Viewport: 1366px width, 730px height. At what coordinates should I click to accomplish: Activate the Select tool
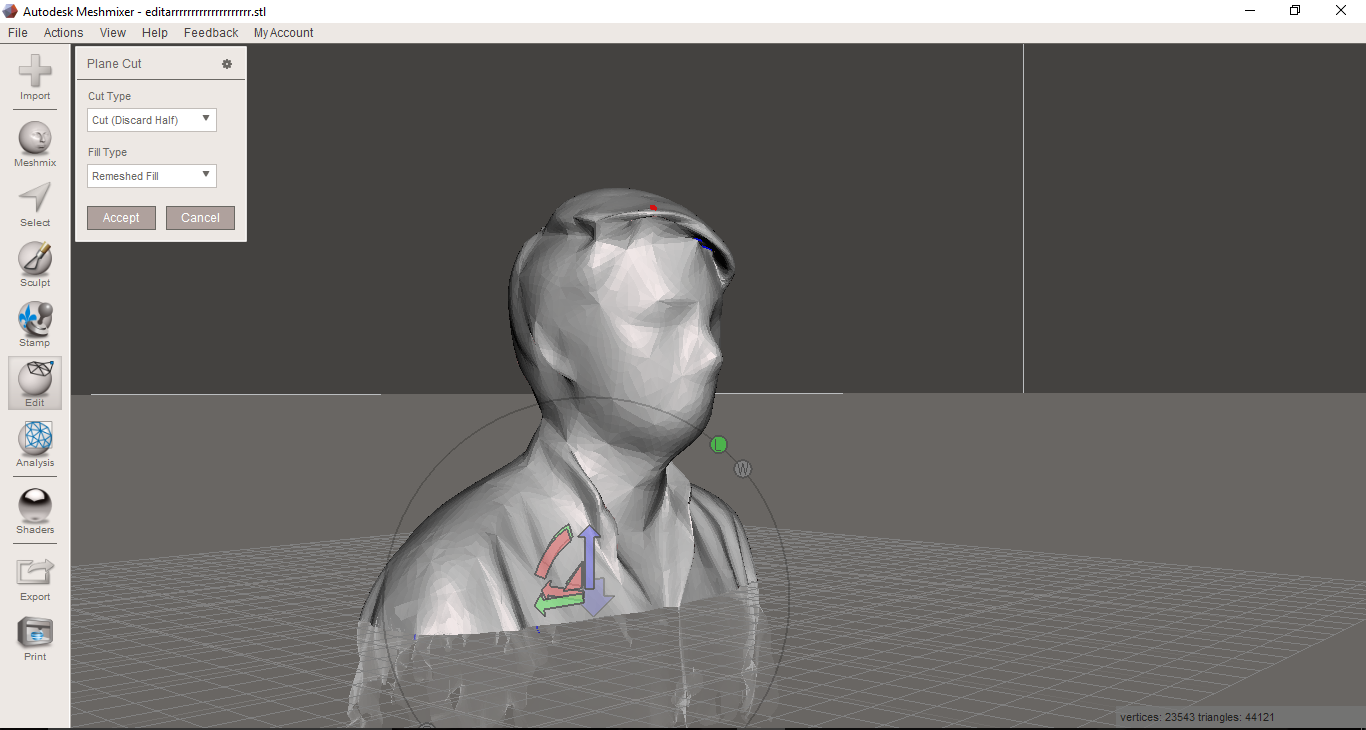click(x=35, y=204)
